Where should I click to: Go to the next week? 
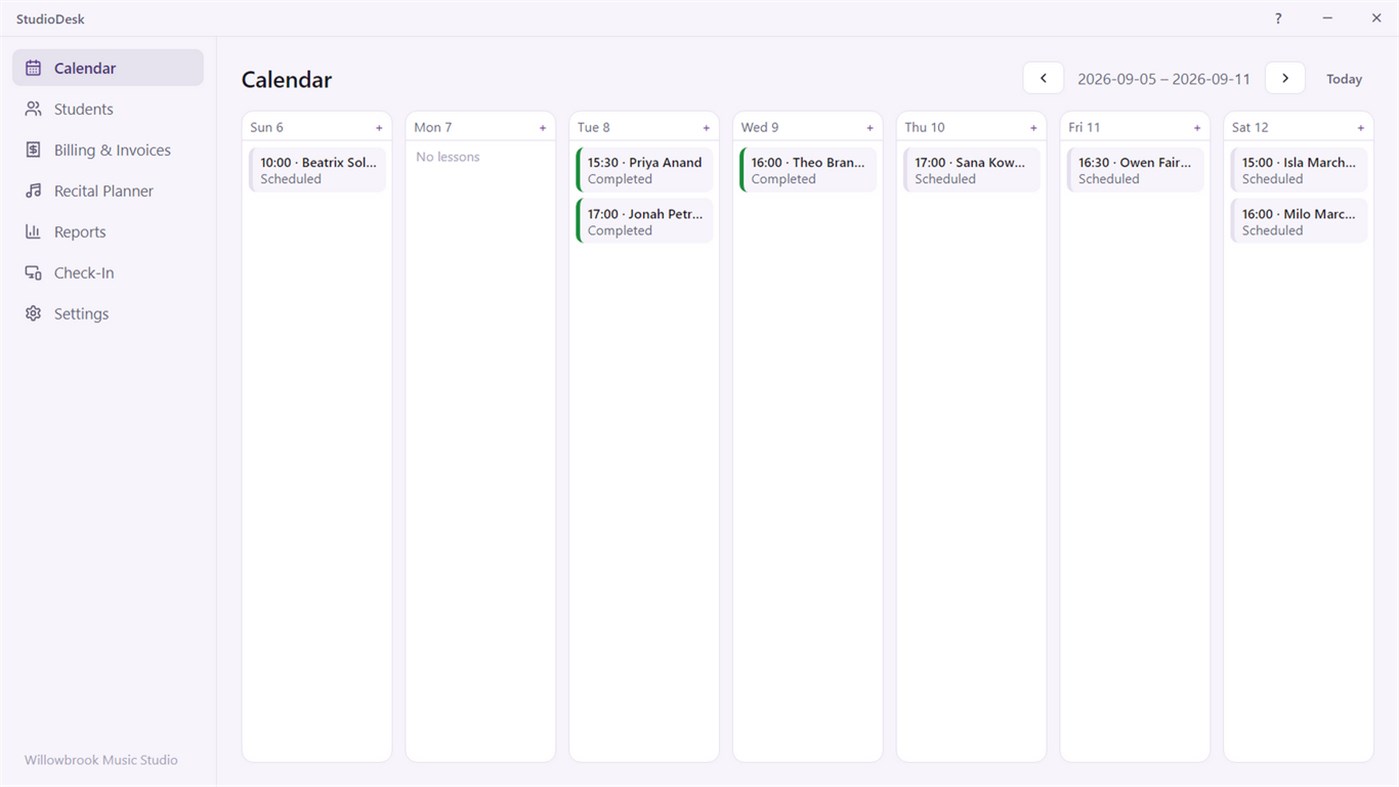(x=1285, y=78)
